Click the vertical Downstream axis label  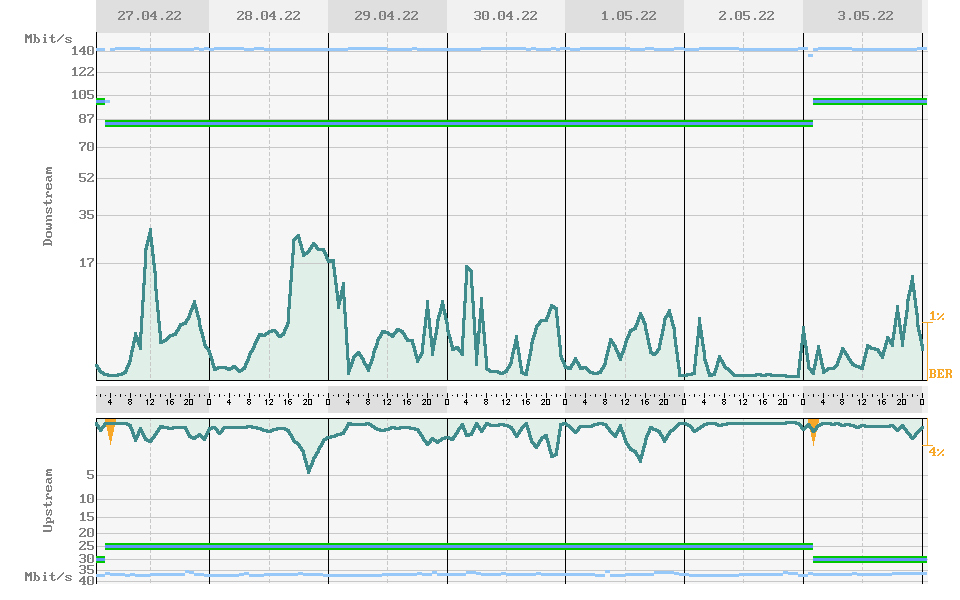point(48,206)
